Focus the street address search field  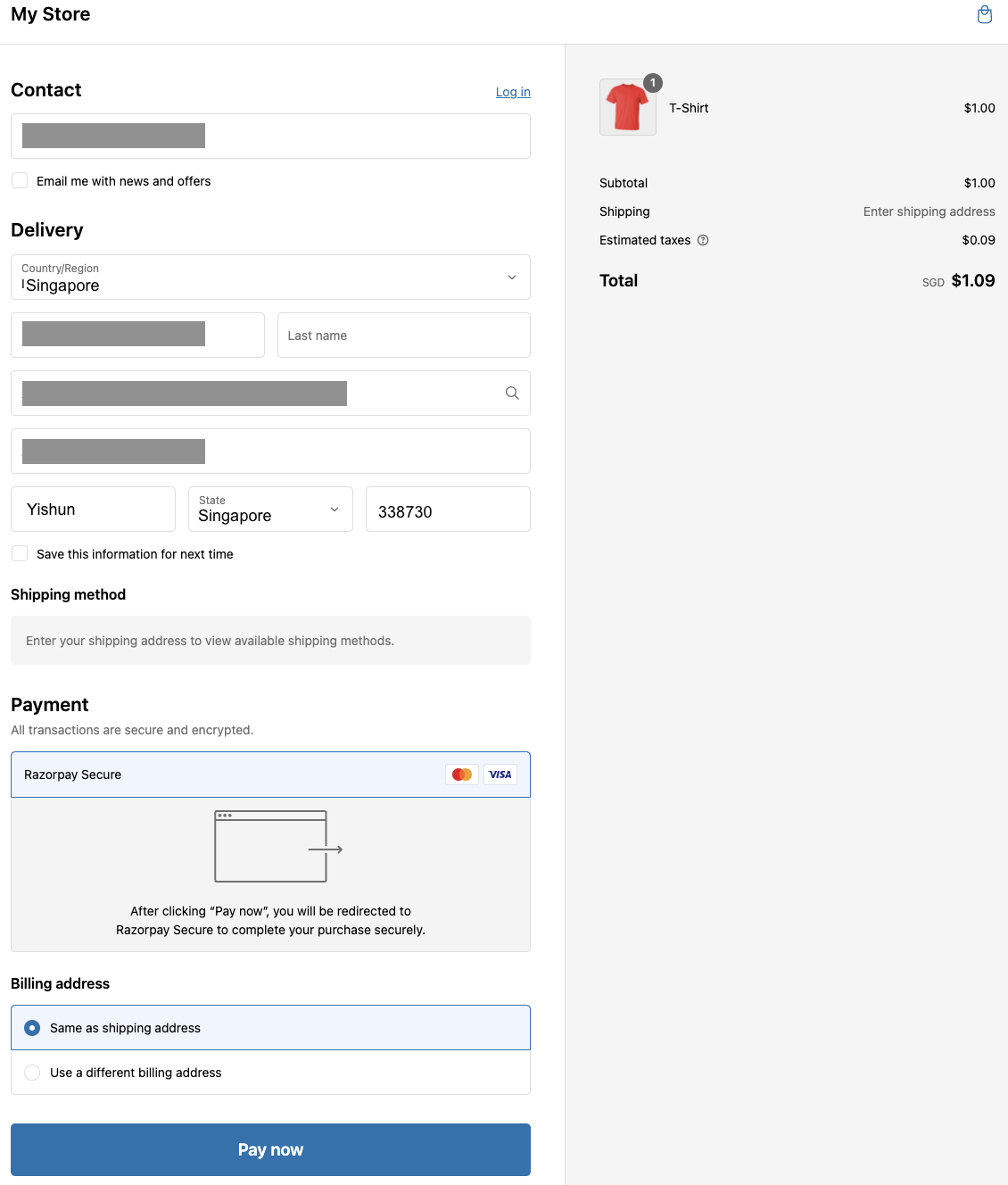click(270, 393)
